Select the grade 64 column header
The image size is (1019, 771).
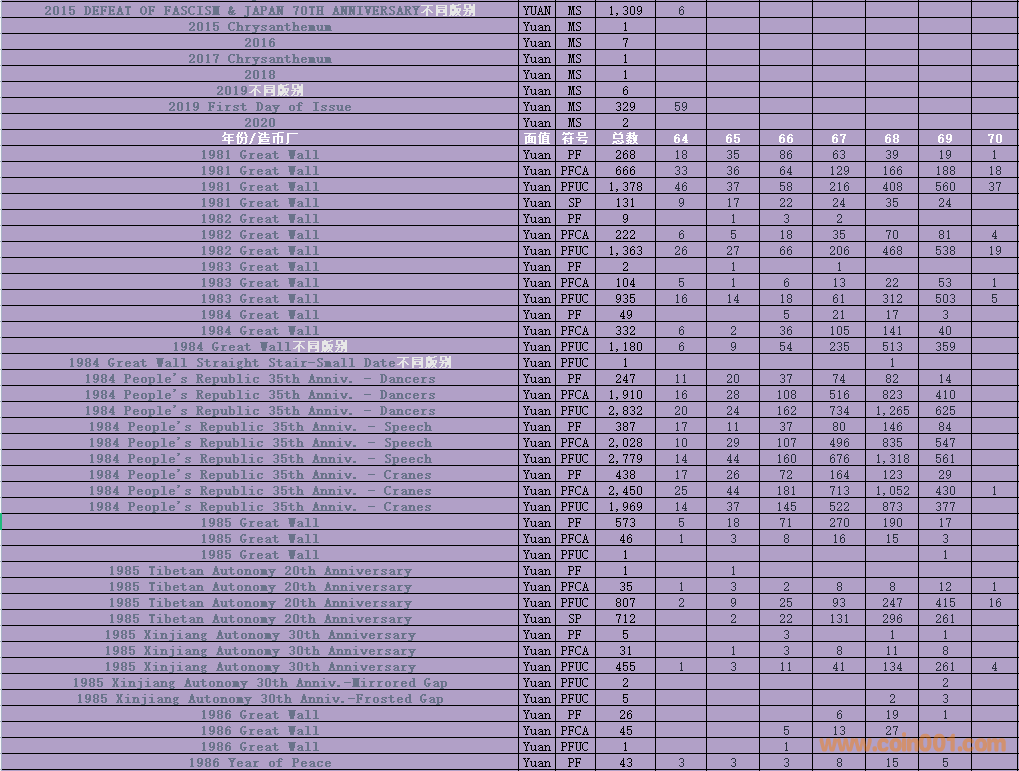click(681, 139)
